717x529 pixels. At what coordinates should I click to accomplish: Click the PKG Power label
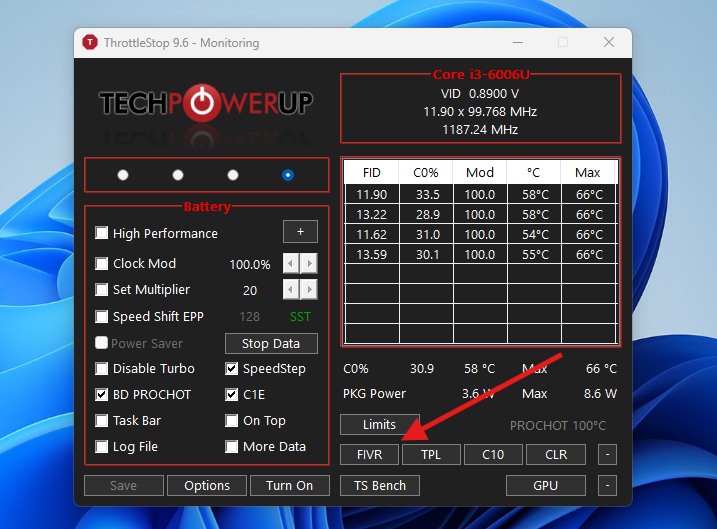click(x=375, y=394)
